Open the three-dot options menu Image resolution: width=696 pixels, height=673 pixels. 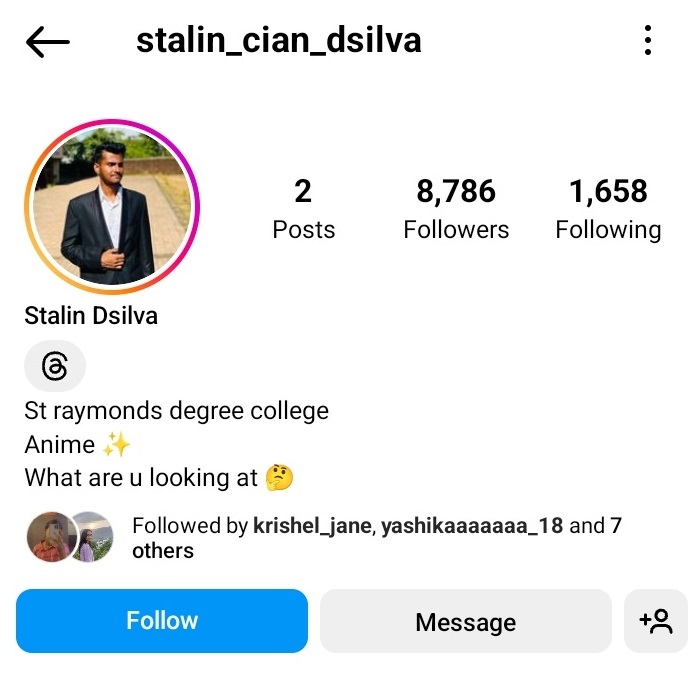coord(648,40)
